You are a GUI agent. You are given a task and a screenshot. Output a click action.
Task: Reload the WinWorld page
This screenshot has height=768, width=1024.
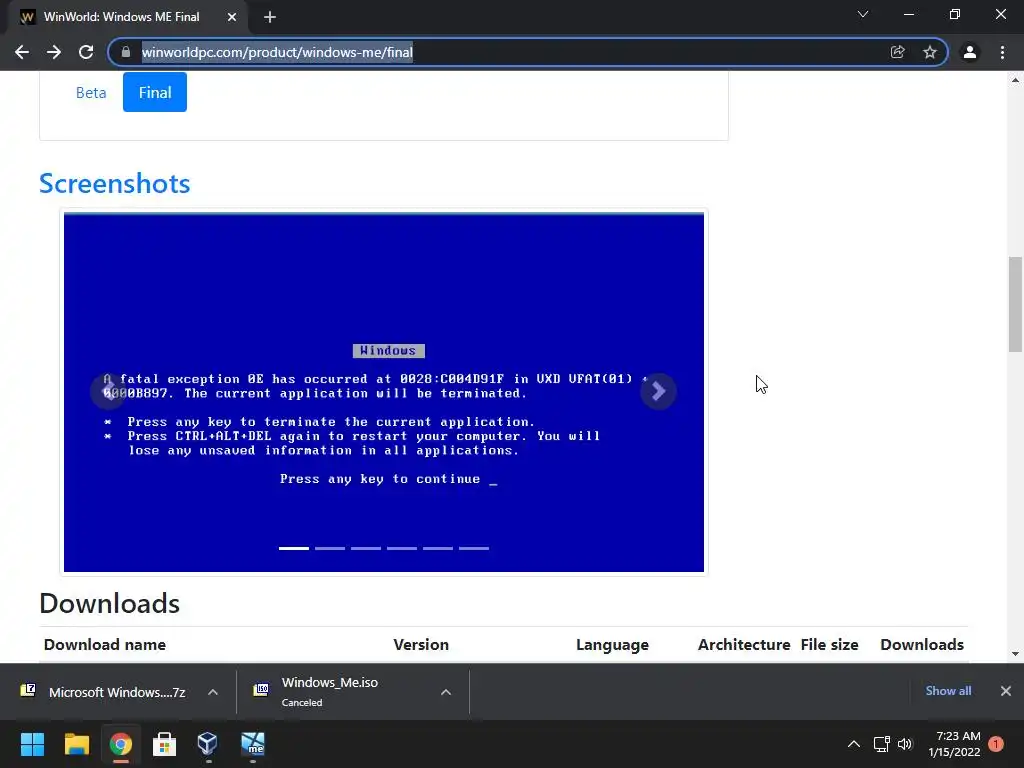click(x=86, y=52)
